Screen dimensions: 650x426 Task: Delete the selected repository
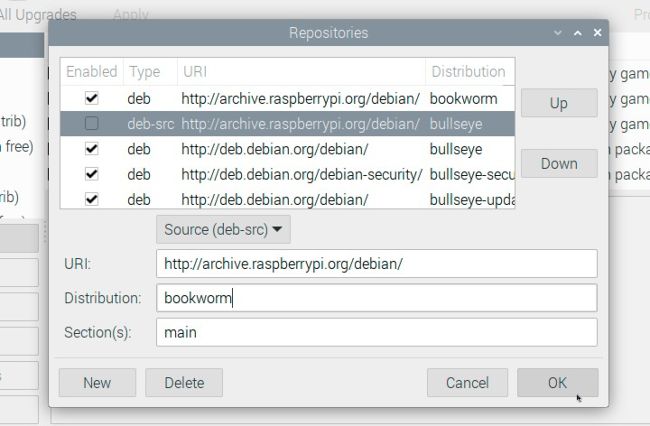point(184,382)
